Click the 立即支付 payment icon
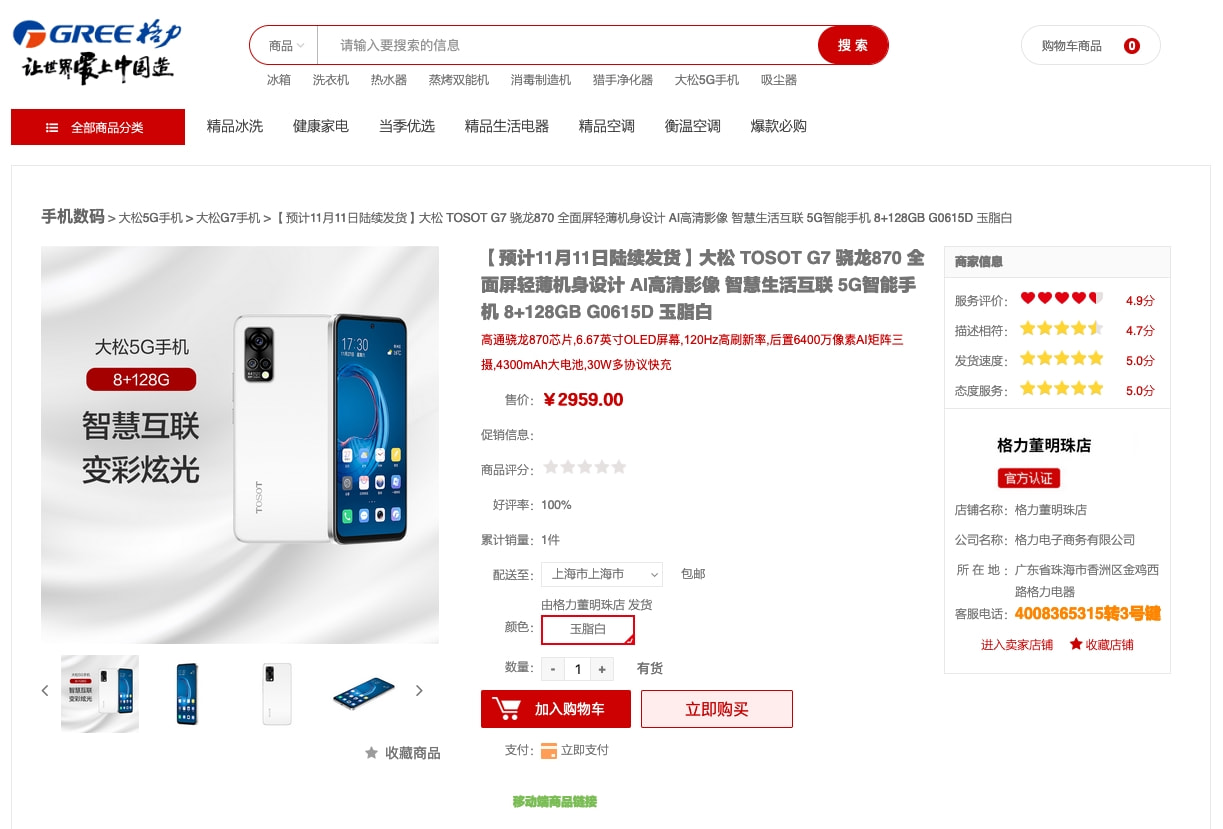1223x829 pixels. [549, 750]
